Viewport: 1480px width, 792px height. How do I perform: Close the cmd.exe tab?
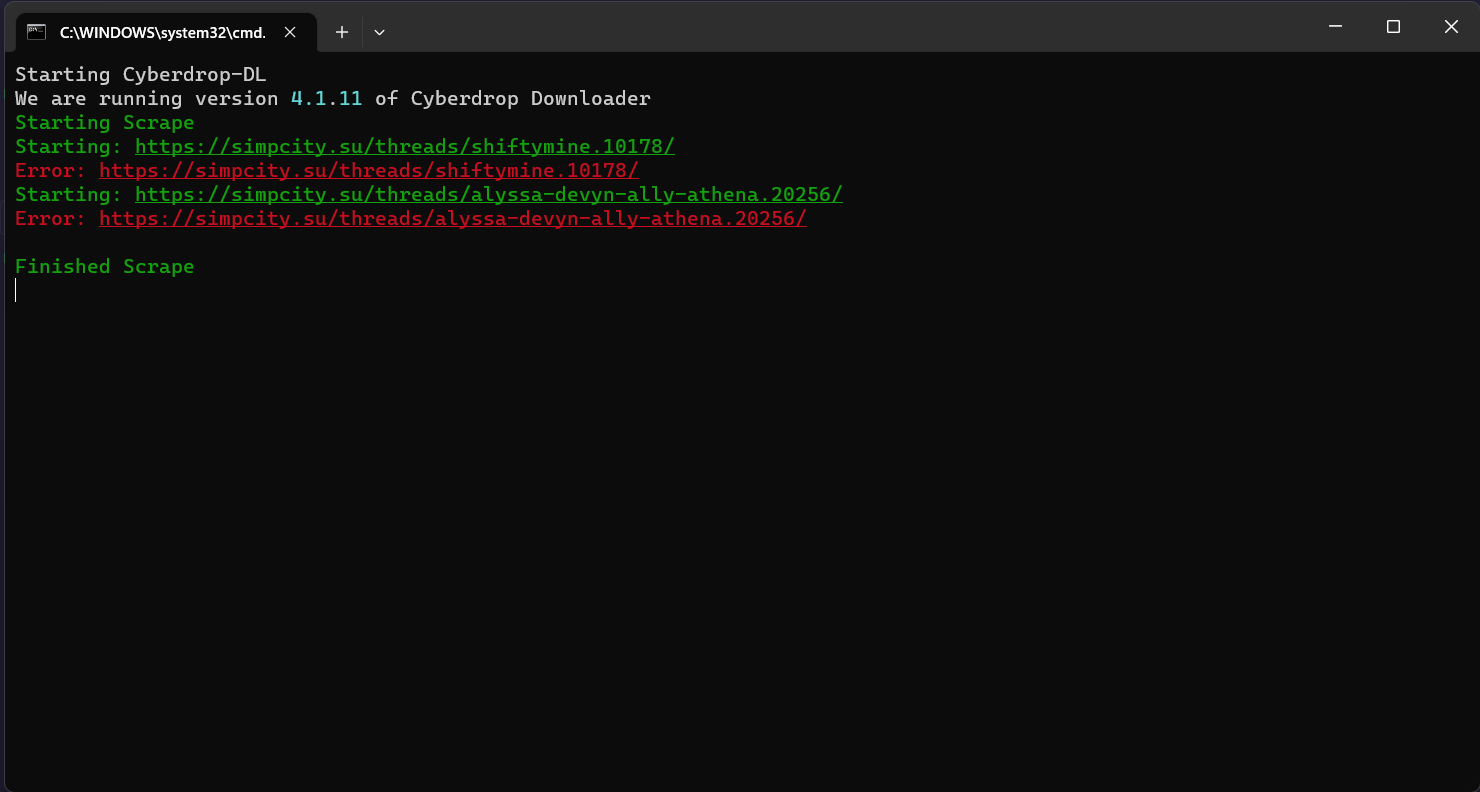click(290, 32)
